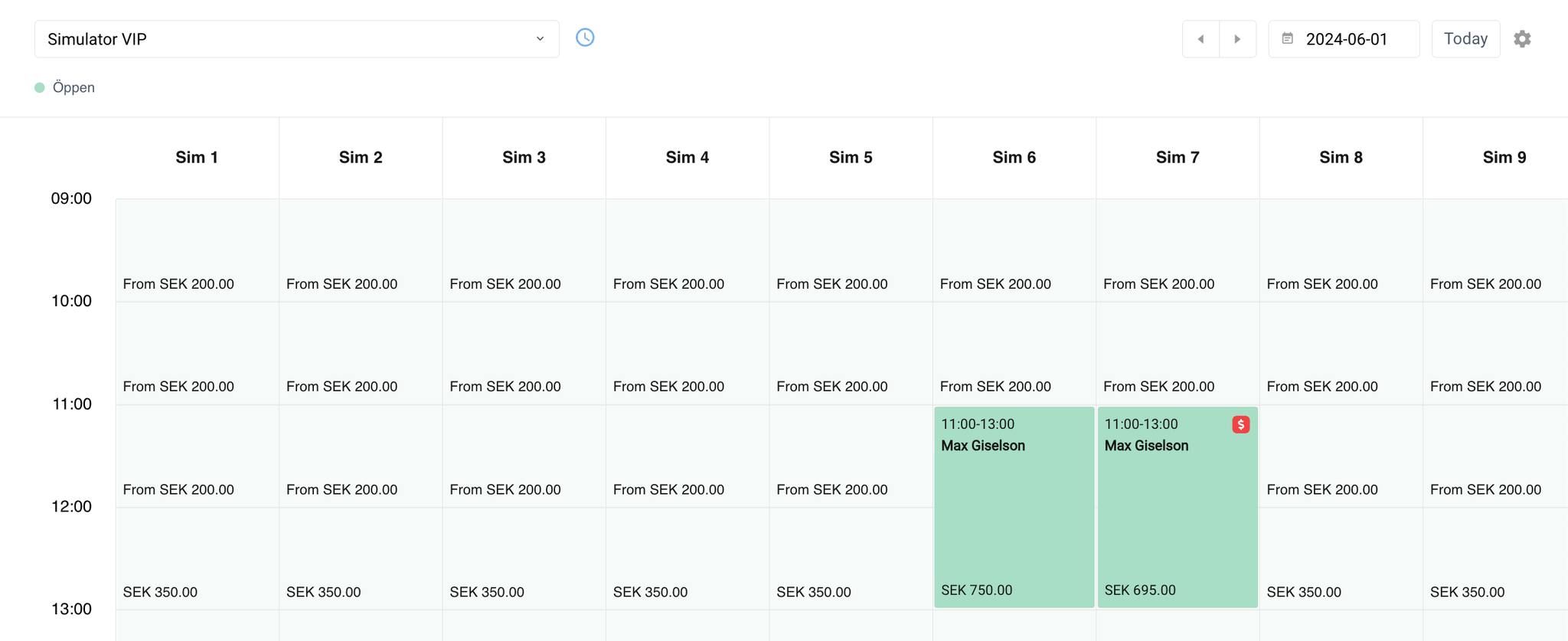
Task: Book Sim 4 slot at 10:00
Action: [x=688, y=353]
